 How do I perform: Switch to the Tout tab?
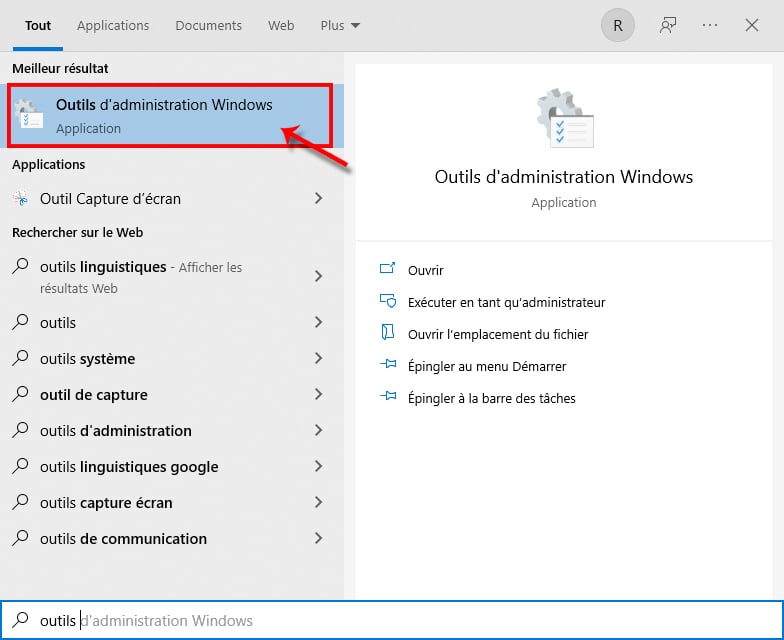38,26
